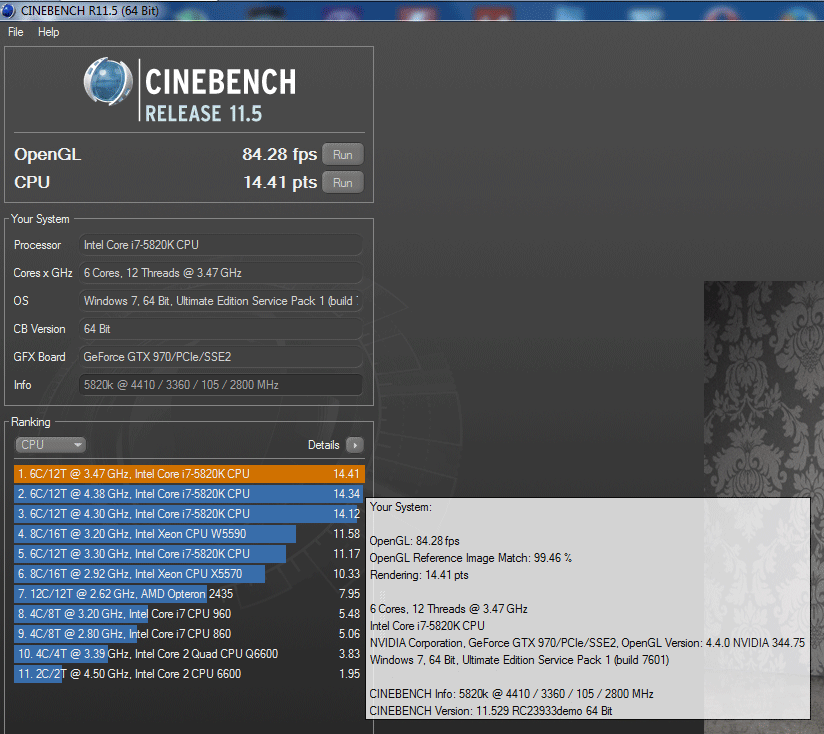Click the Cinebench globe logo
This screenshot has width=824, height=734.
(108, 81)
